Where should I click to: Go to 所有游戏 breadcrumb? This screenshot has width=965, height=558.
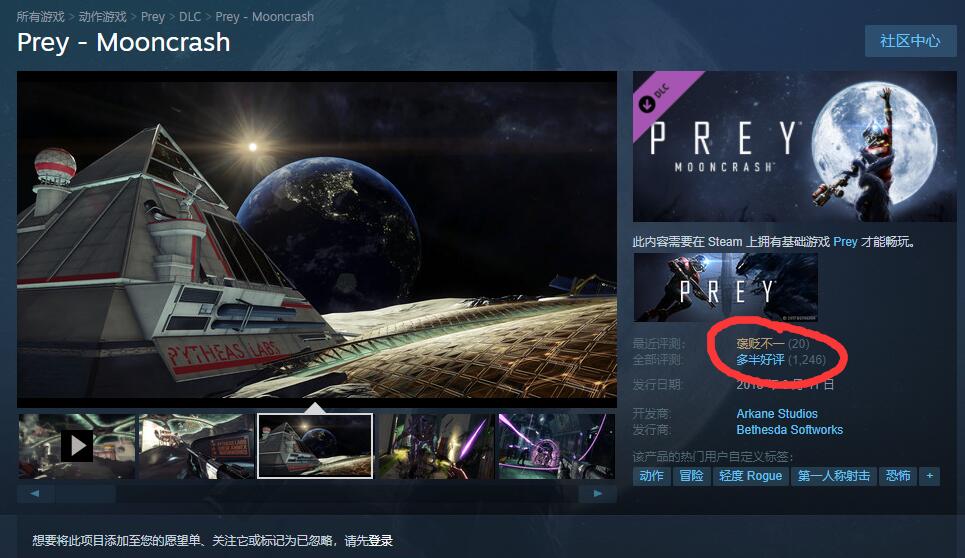tap(41, 17)
